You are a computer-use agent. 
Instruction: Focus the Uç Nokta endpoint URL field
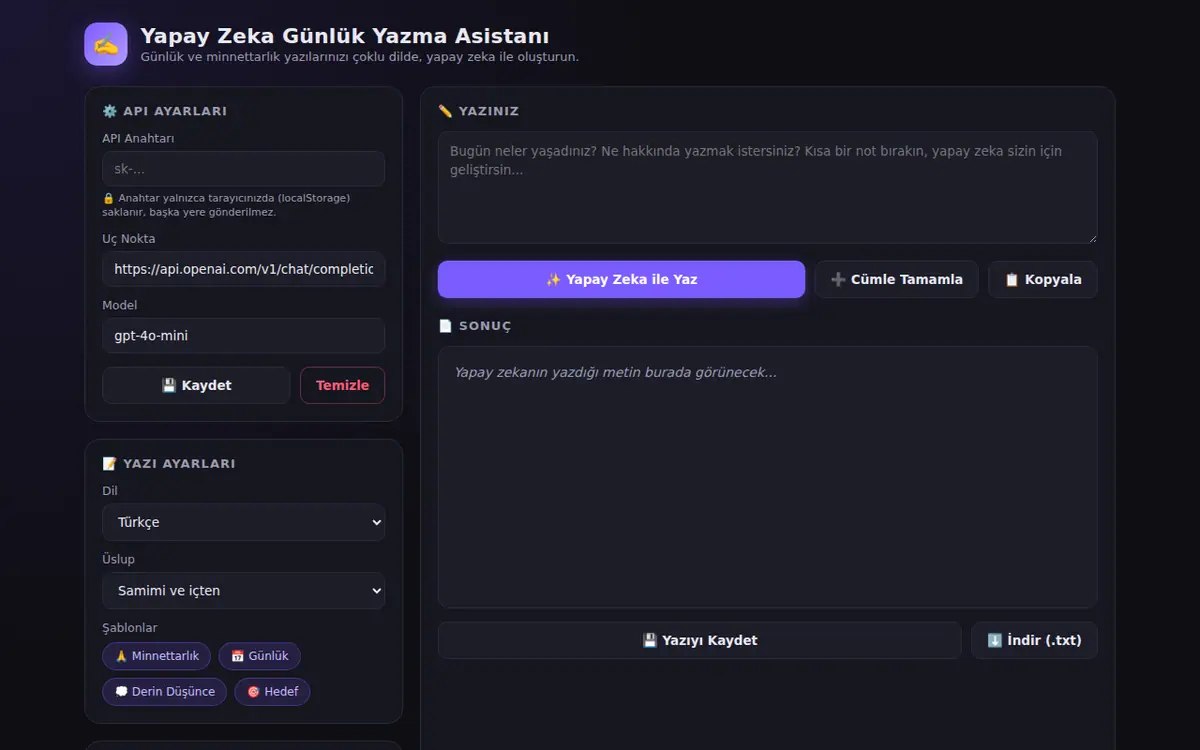tap(243, 269)
